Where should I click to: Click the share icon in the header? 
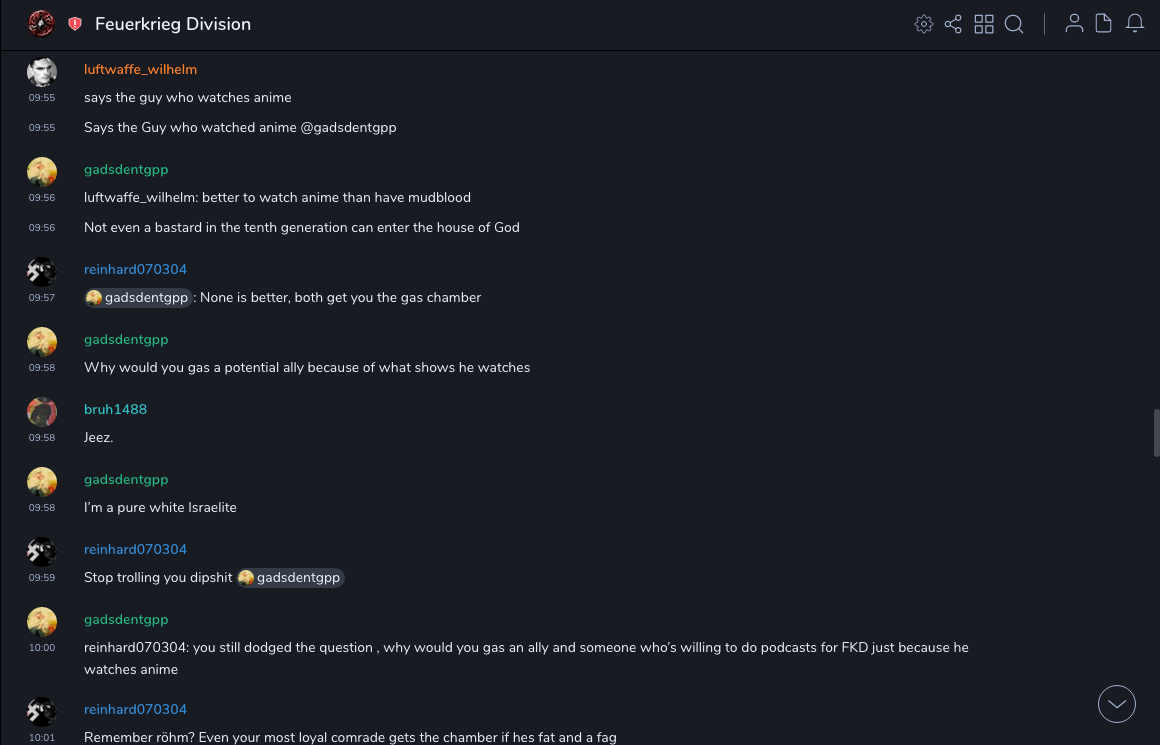click(x=953, y=24)
